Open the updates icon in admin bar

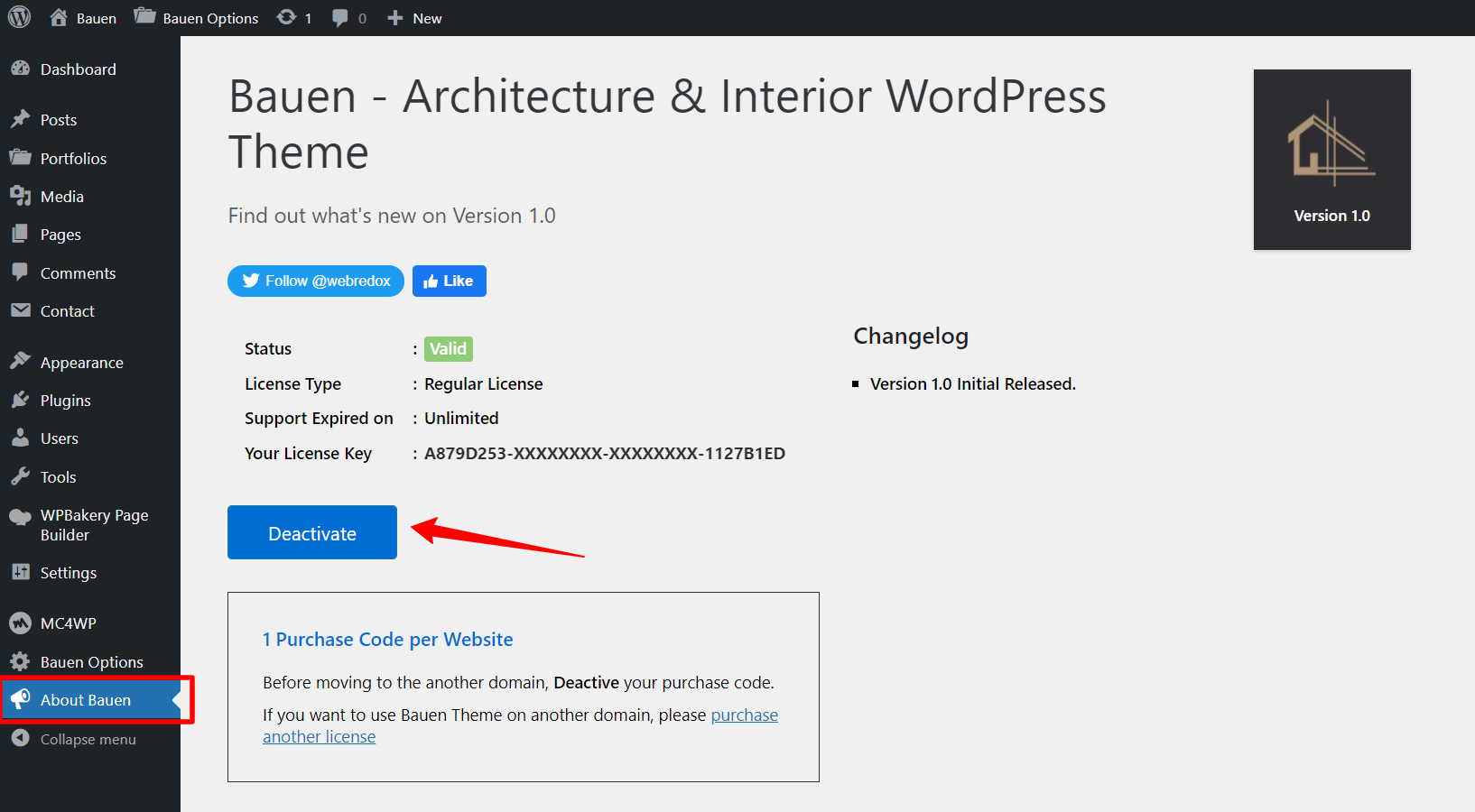pos(286,17)
